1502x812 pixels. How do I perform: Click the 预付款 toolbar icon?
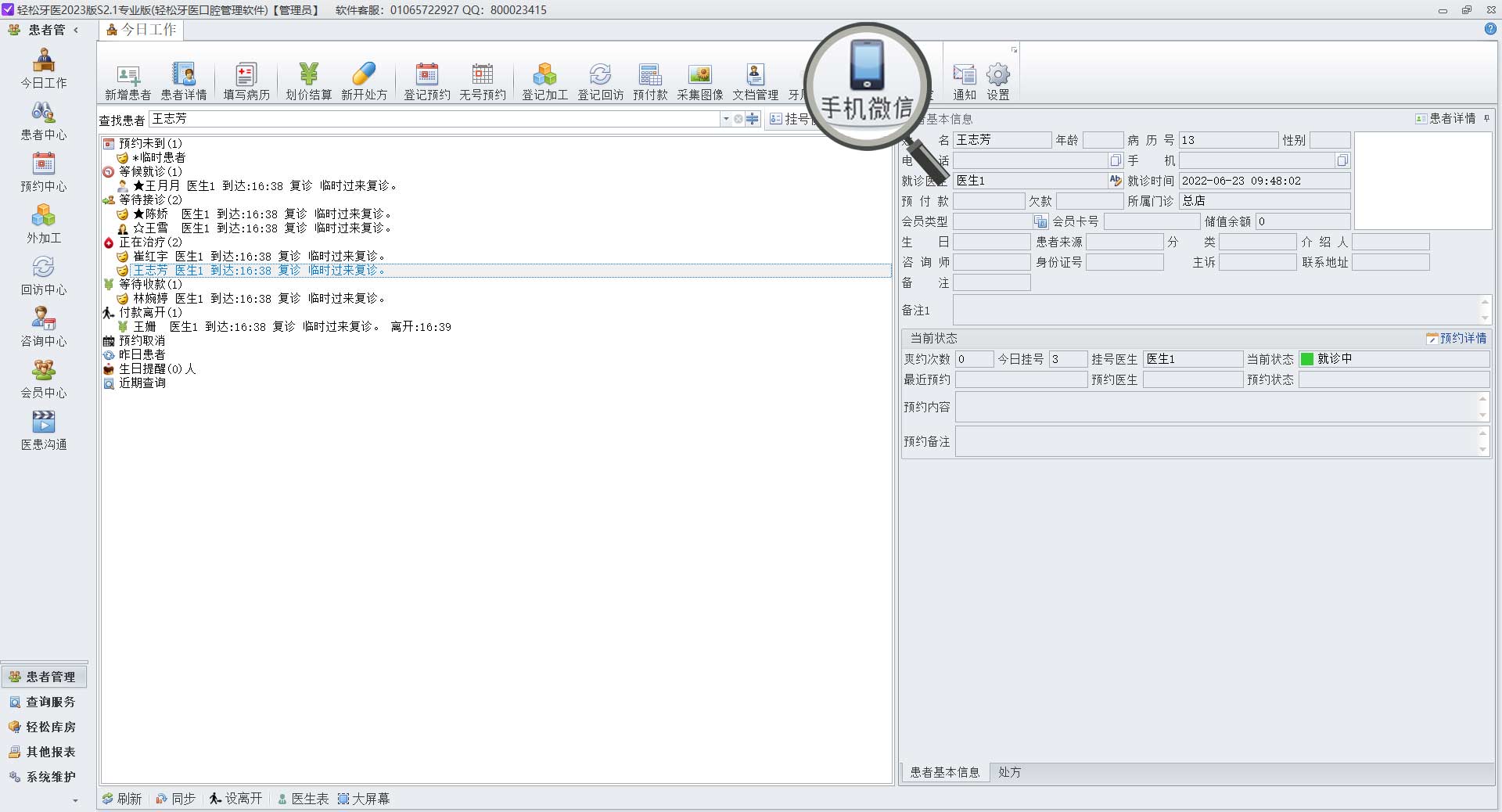[x=651, y=82]
